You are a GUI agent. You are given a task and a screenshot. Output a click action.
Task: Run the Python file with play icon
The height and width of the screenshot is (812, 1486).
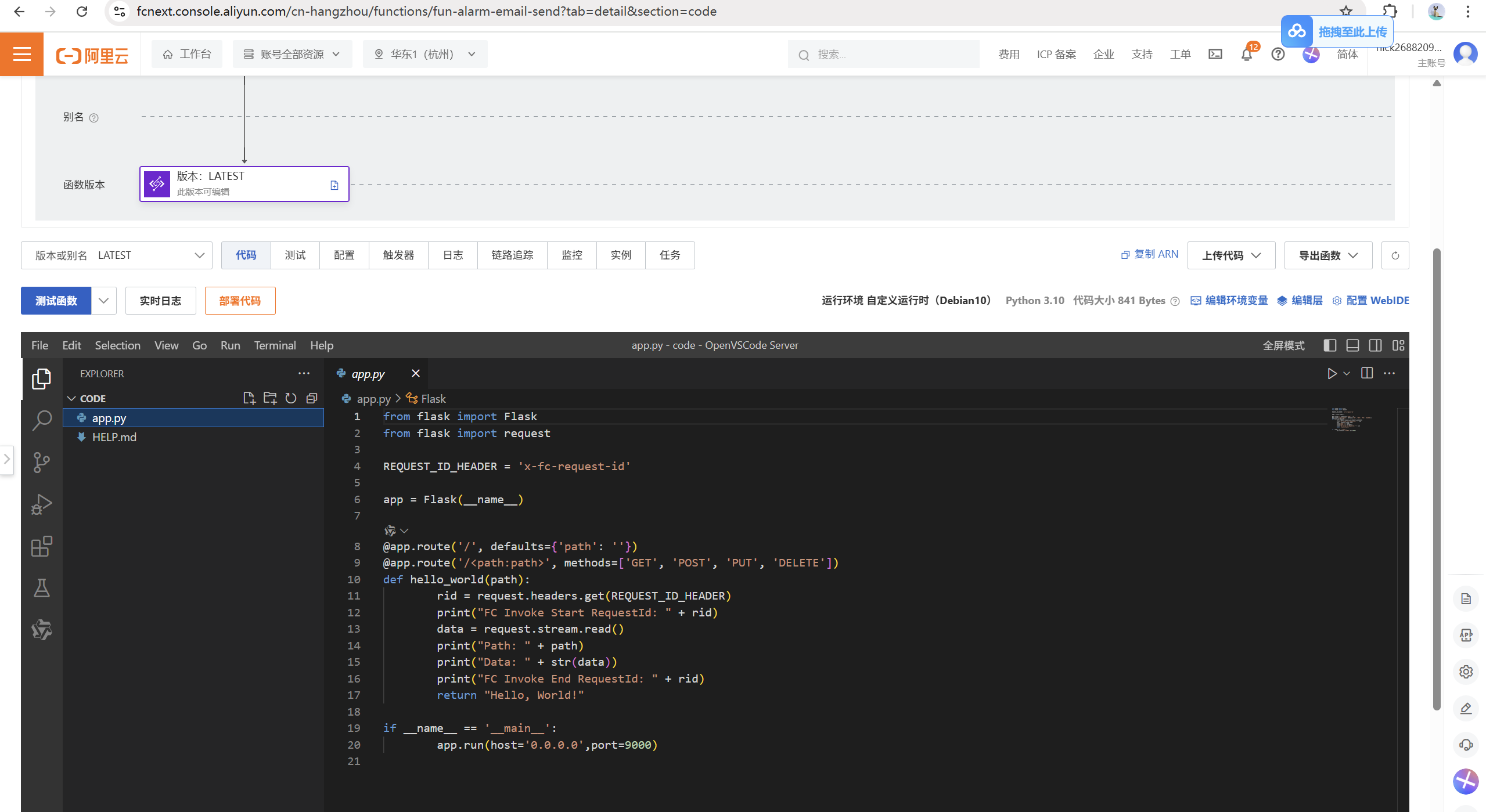pos(1332,373)
